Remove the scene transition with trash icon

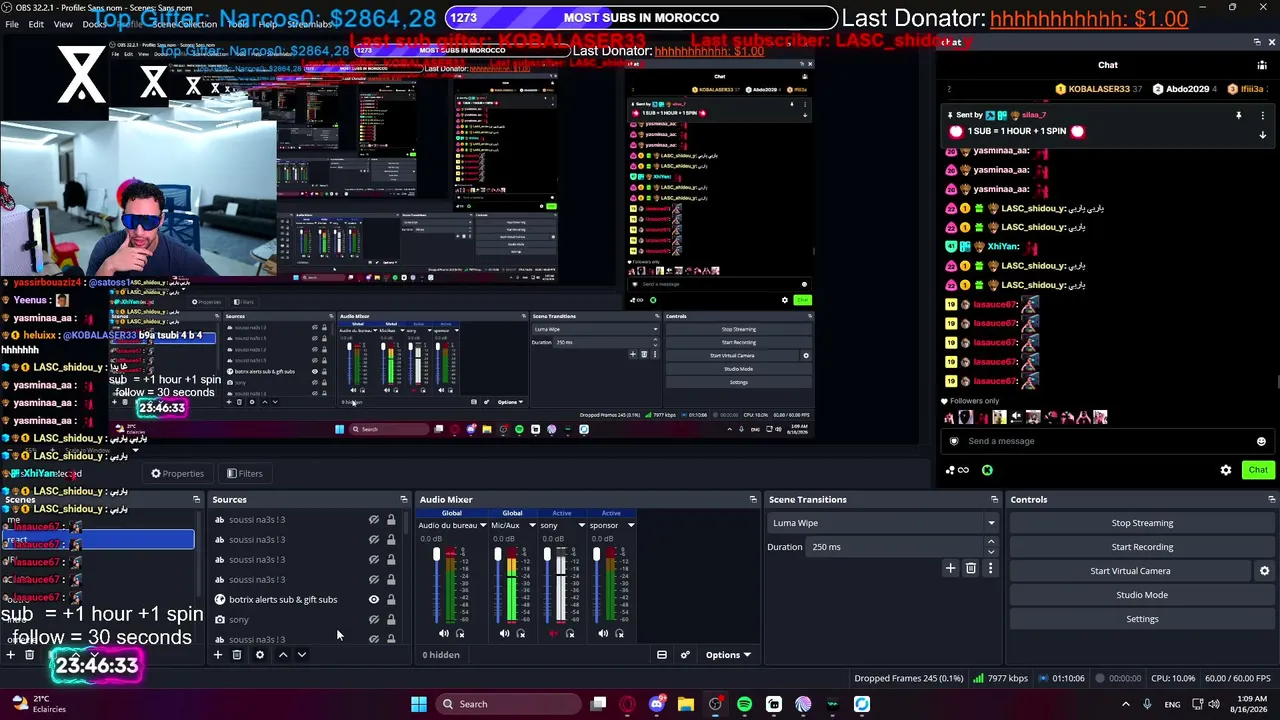click(x=970, y=569)
